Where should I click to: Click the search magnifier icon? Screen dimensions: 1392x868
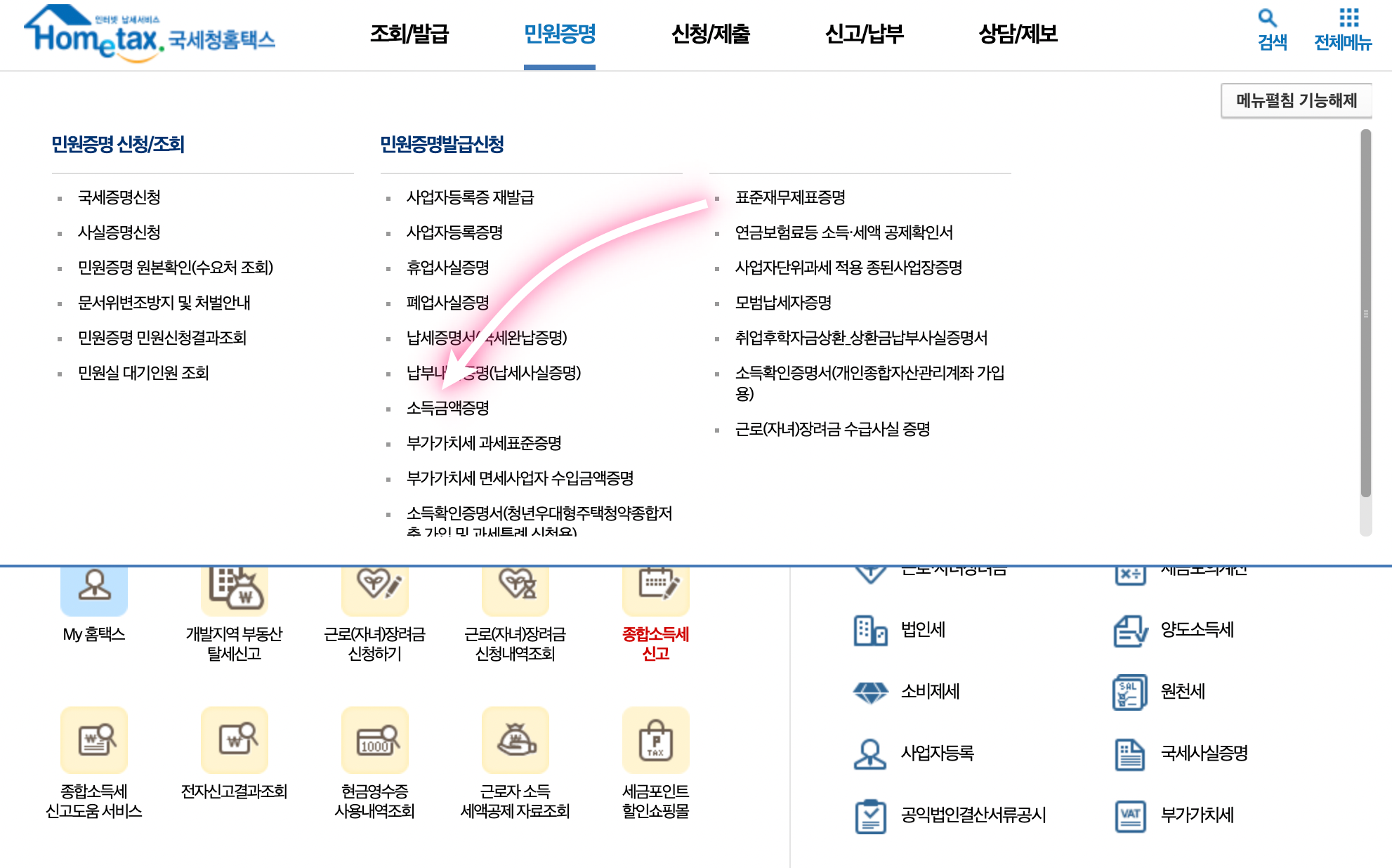(x=1267, y=18)
